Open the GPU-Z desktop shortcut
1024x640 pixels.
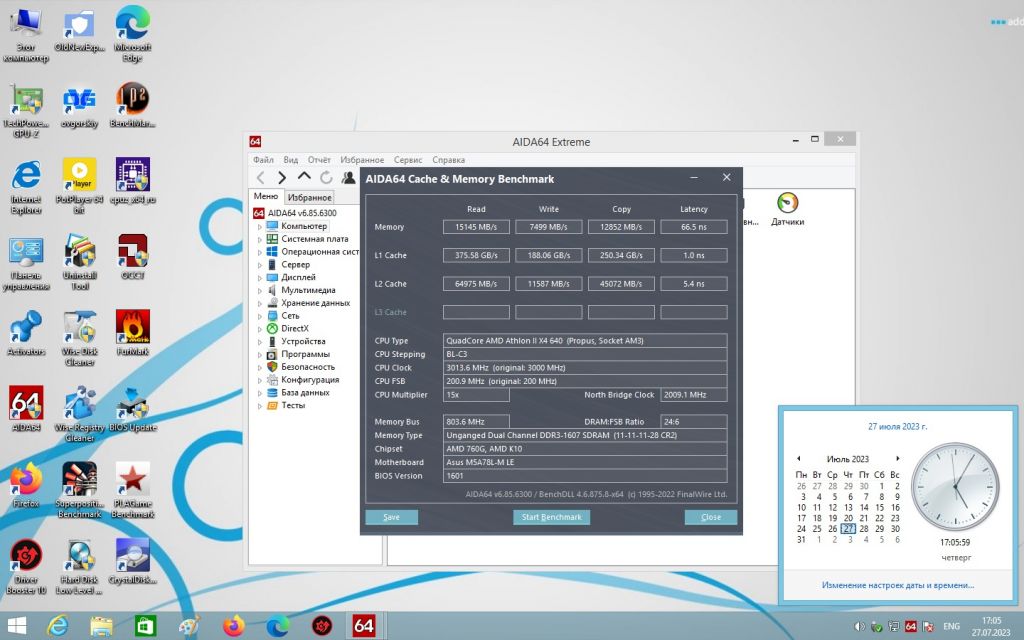tap(26, 110)
